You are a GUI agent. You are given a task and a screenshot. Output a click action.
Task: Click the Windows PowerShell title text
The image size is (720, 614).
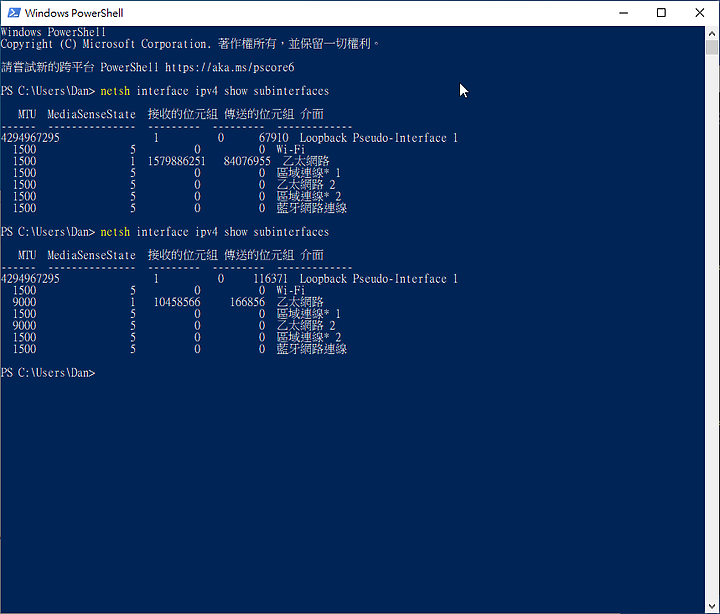coord(74,13)
